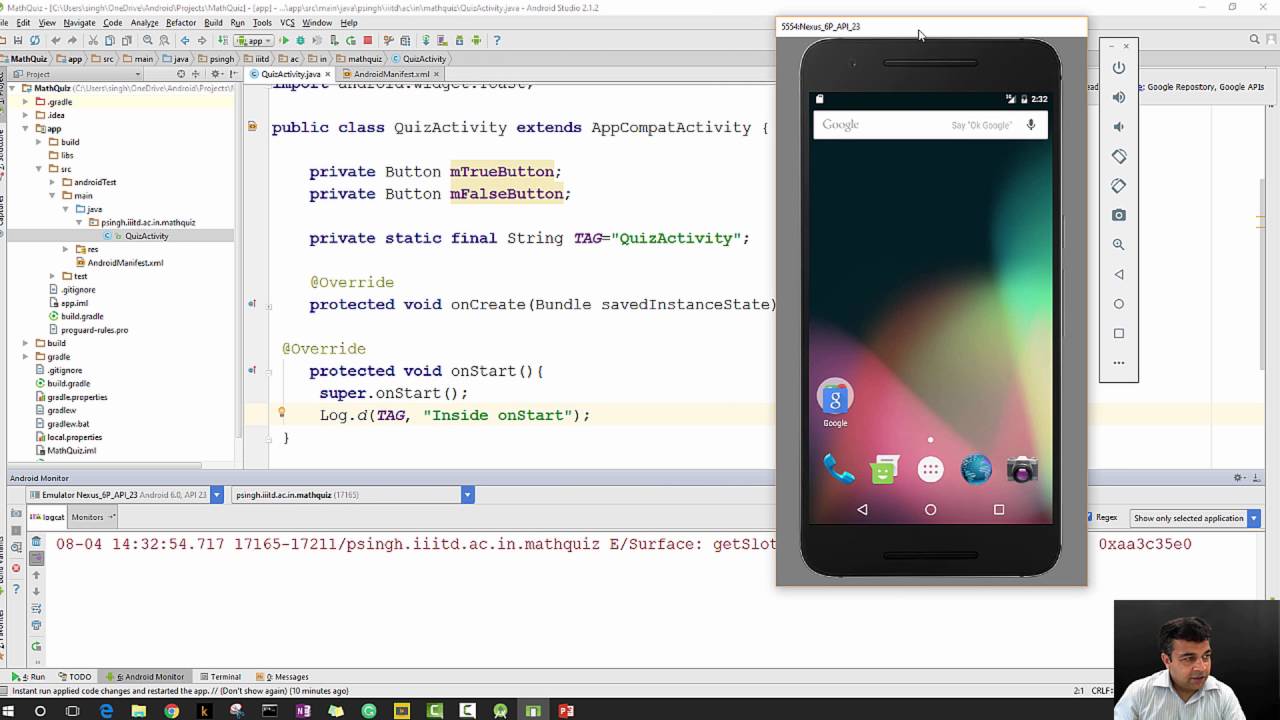Open the app run configuration dropdown
Viewport: 1280px width, 720px height.
253,41
